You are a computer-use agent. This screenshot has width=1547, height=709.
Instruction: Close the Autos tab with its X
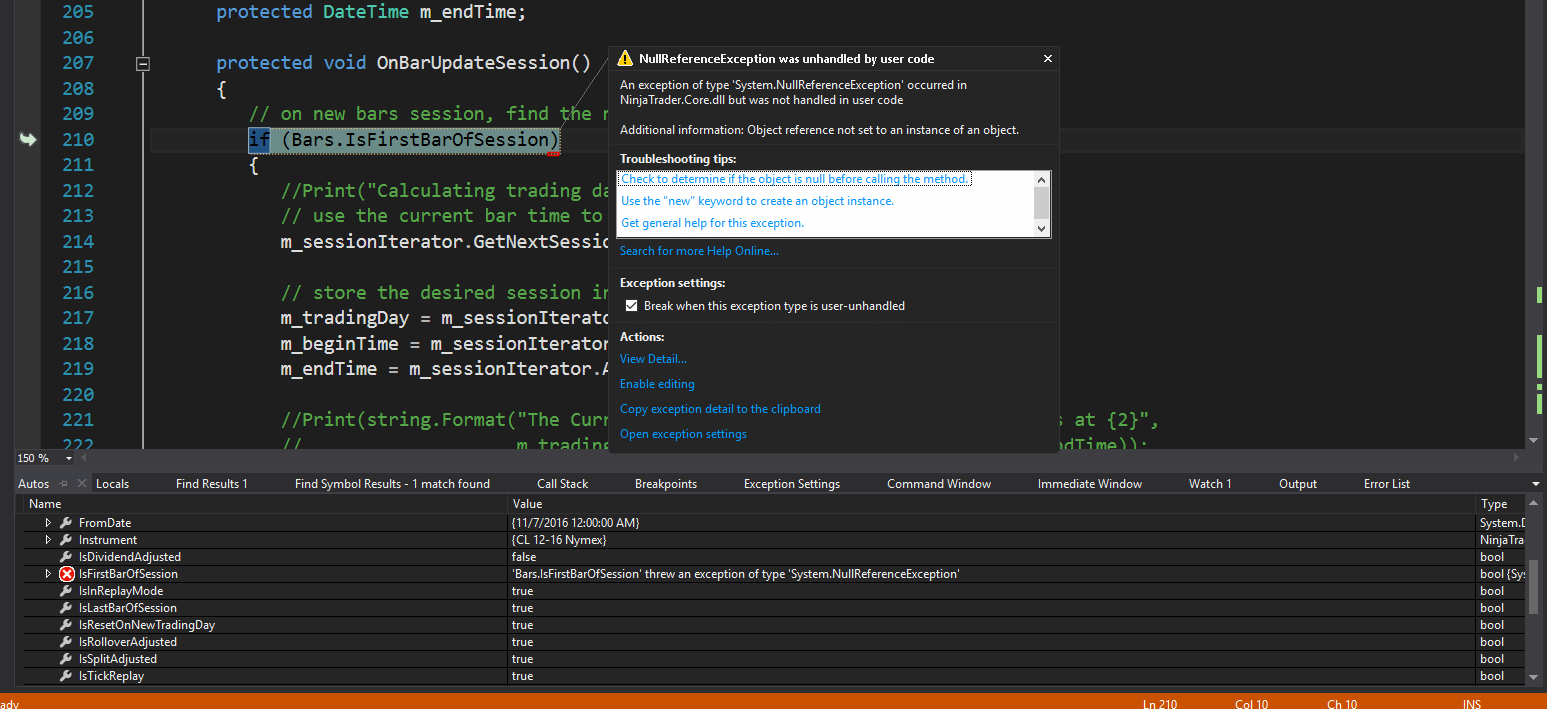click(x=81, y=484)
